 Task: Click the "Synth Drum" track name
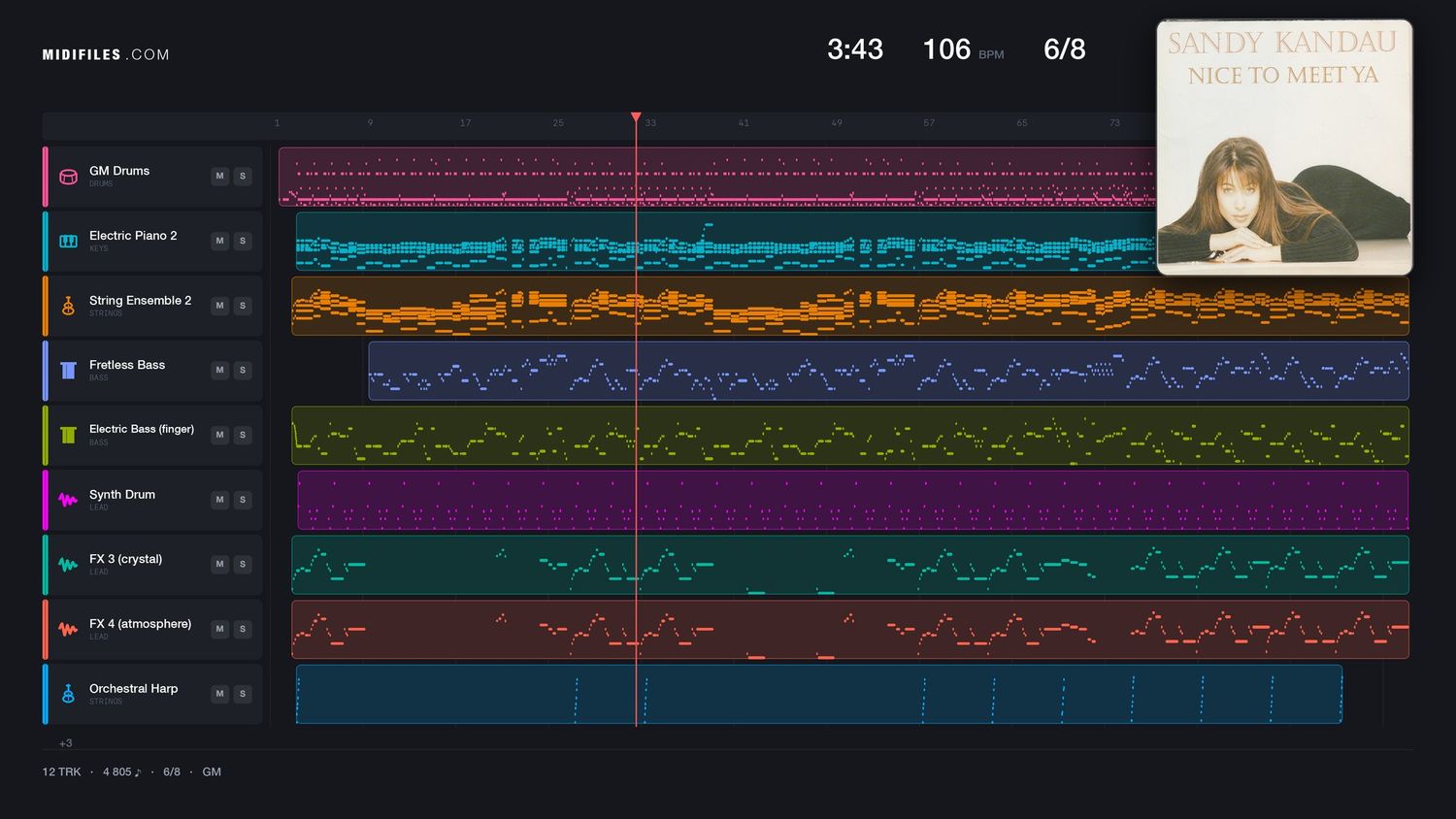coord(122,495)
